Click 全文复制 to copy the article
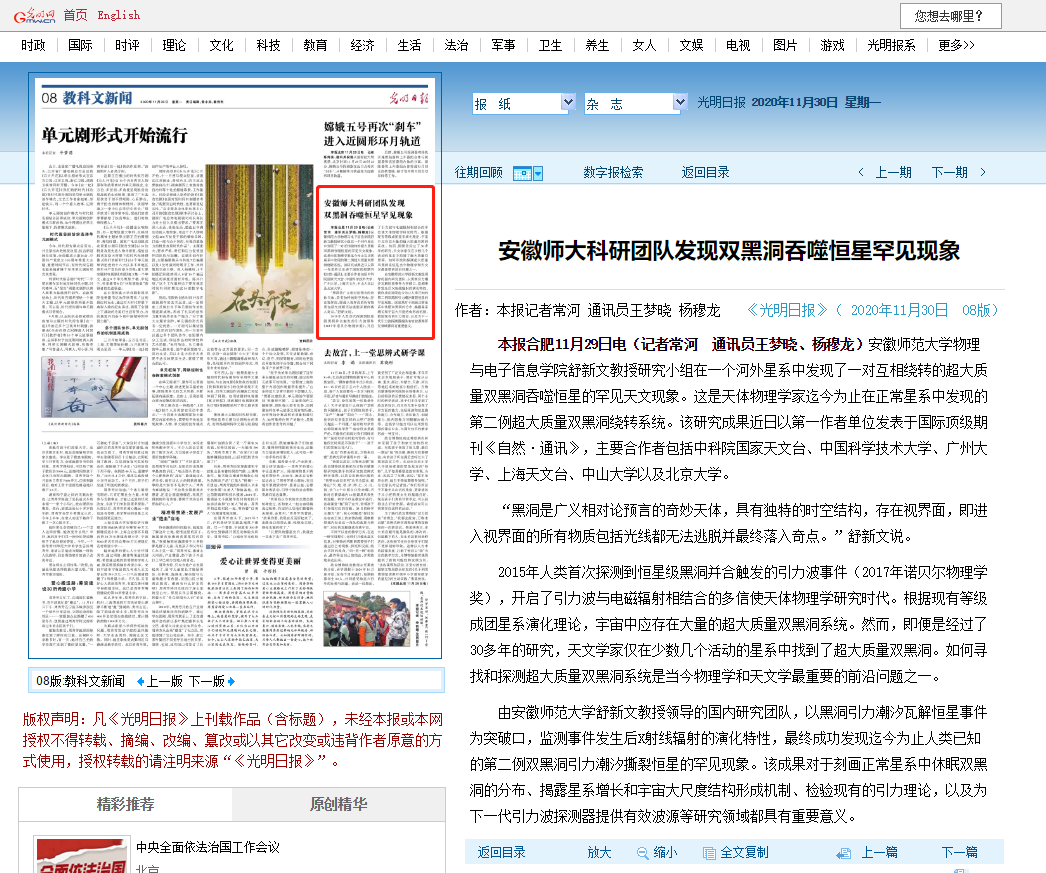Image resolution: width=1046 pixels, height=873 pixels. [744, 852]
